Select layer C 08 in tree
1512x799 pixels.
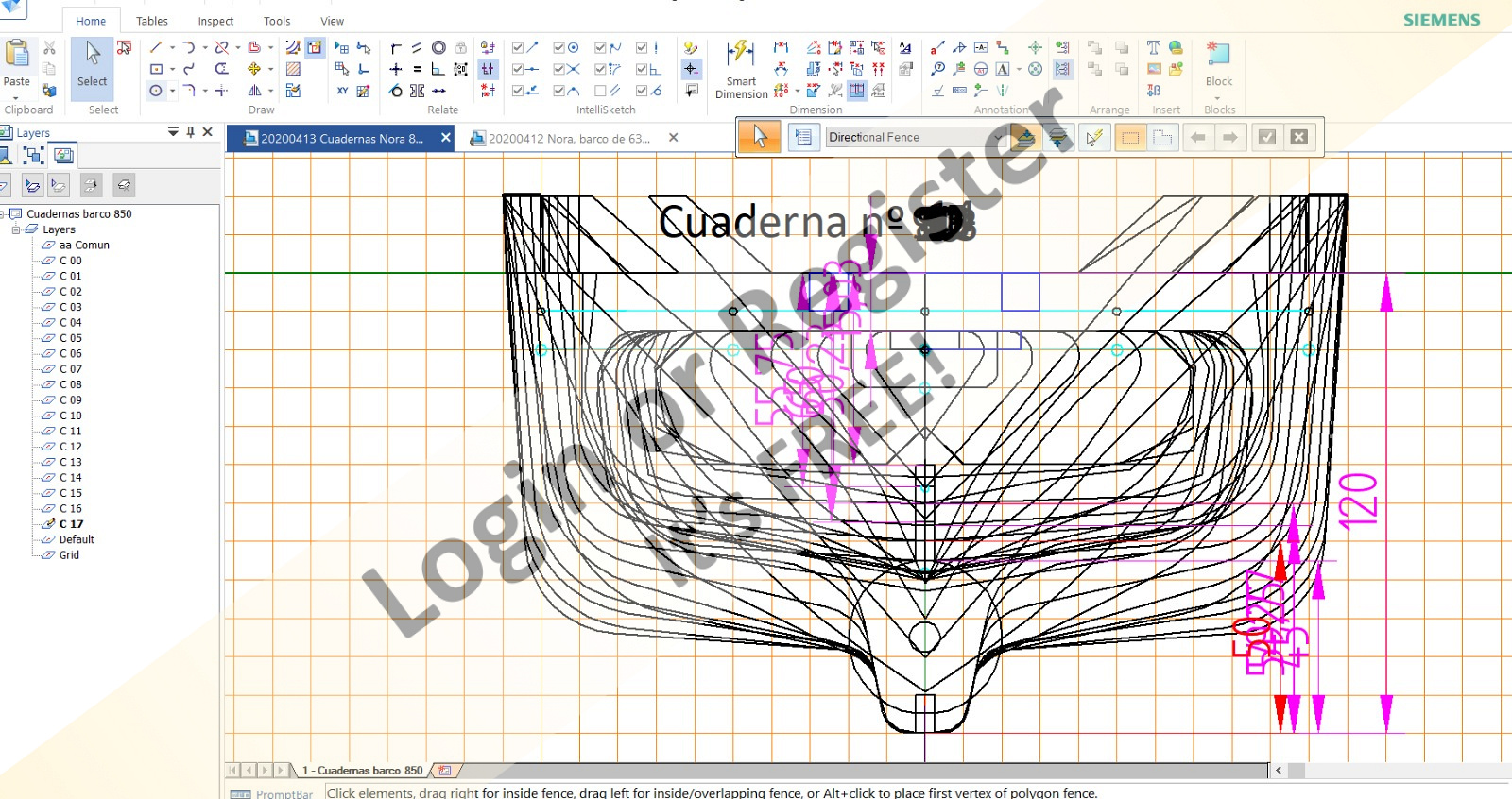tap(71, 384)
